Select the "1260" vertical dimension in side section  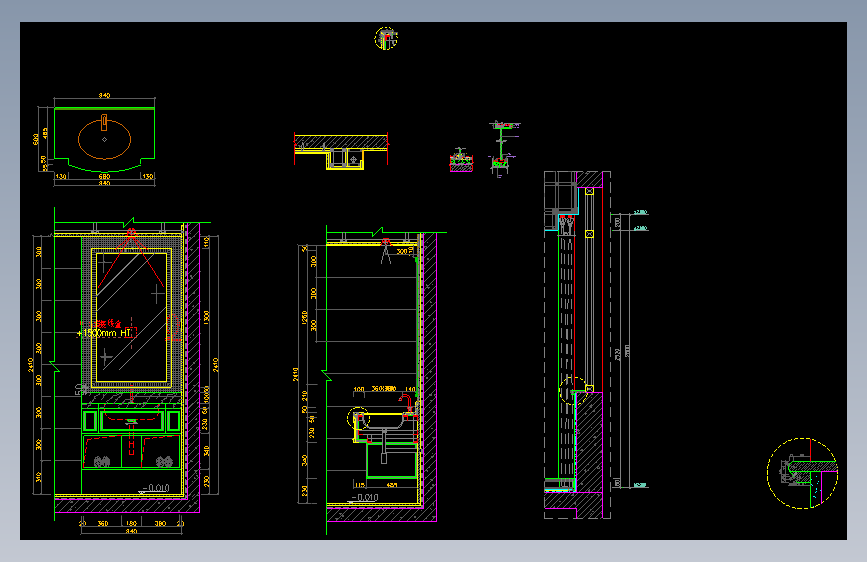305,318
